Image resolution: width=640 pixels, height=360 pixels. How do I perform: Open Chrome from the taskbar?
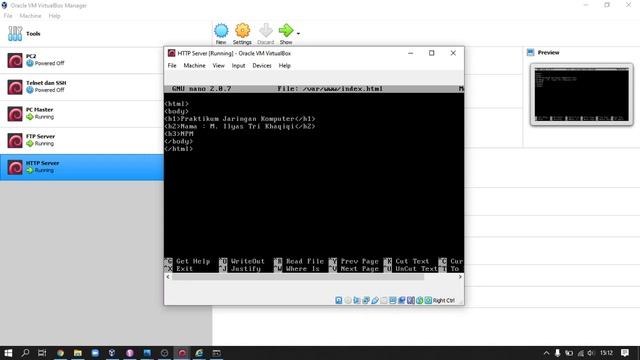pos(60,353)
